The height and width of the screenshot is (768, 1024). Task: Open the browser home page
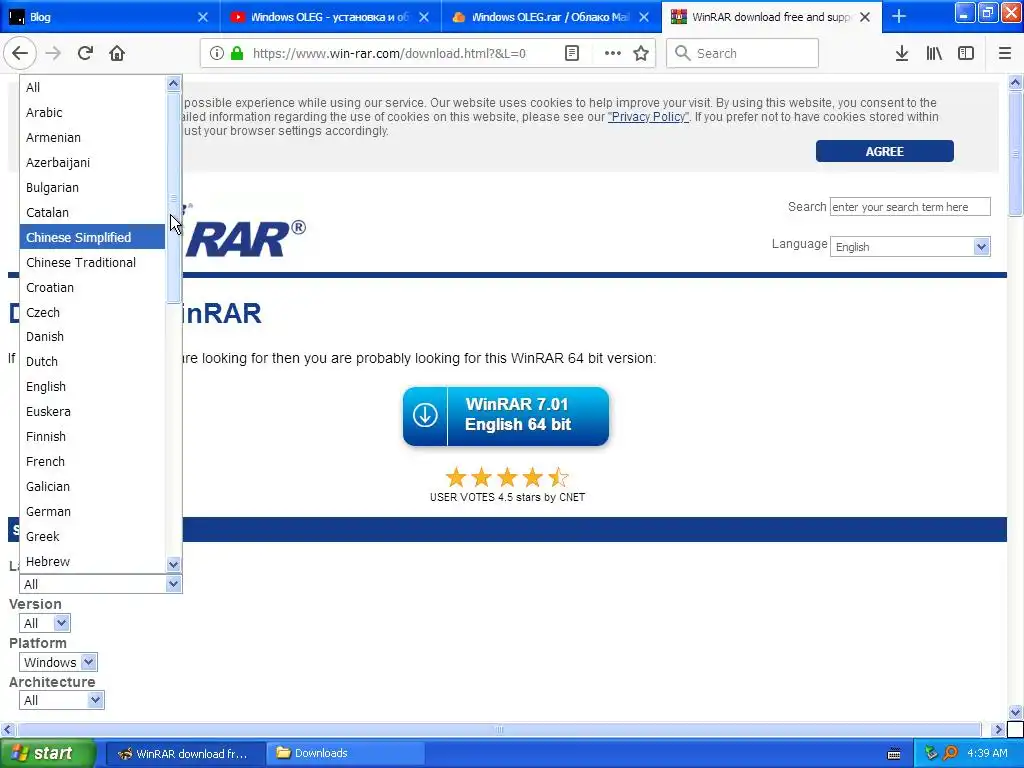click(117, 53)
